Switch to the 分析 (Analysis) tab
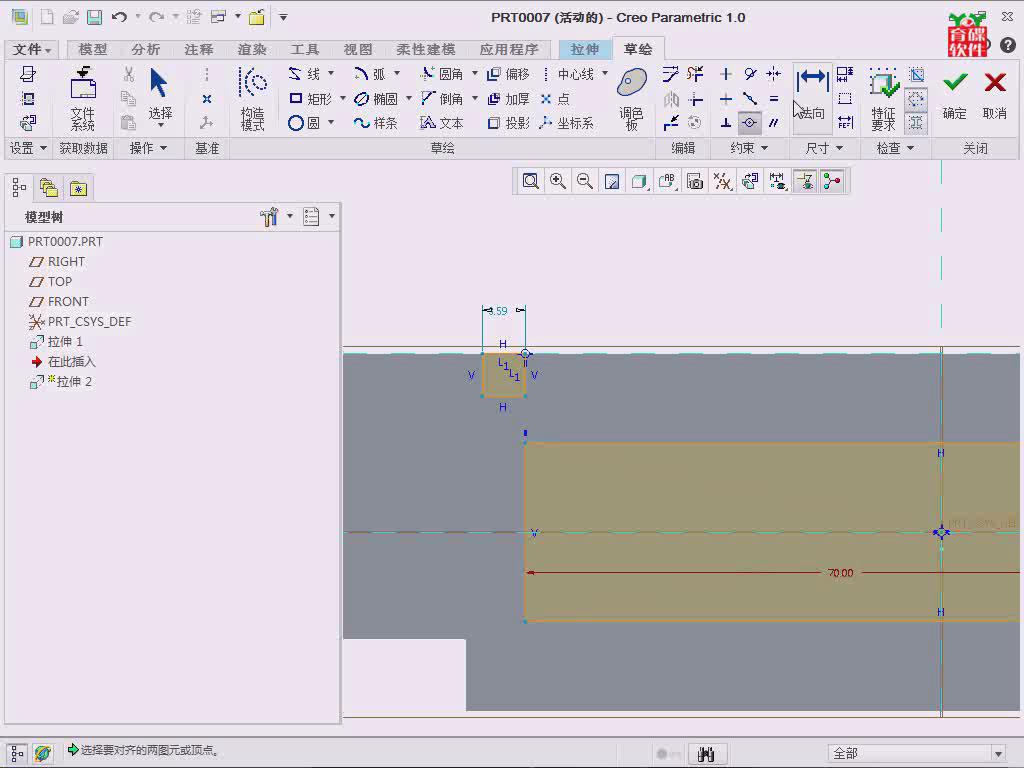 [146, 49]
